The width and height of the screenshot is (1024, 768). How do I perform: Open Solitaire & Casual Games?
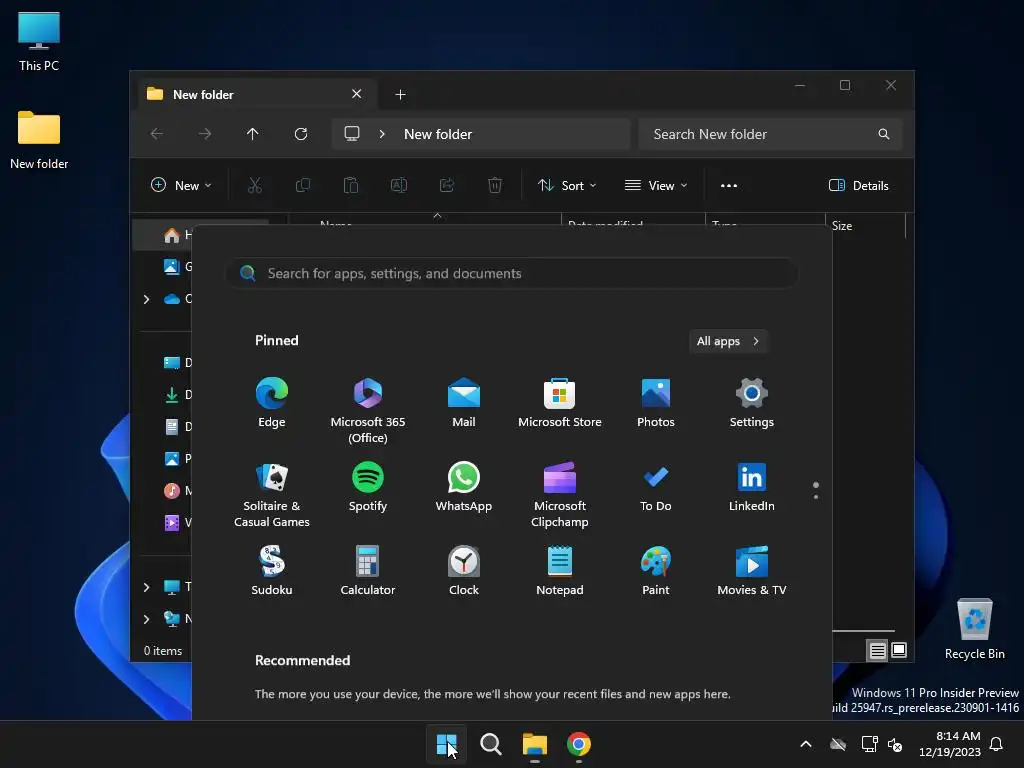click(272, 495)
